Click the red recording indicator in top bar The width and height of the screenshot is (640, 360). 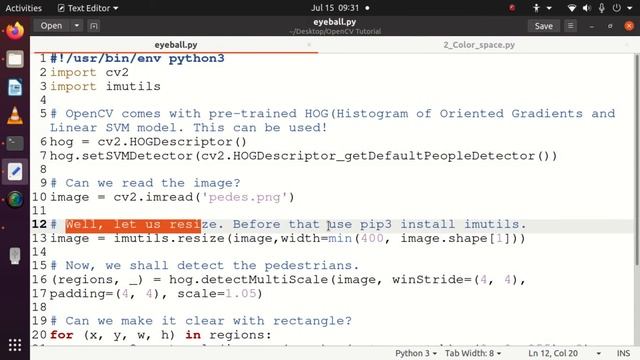click(x=512, y=8)
